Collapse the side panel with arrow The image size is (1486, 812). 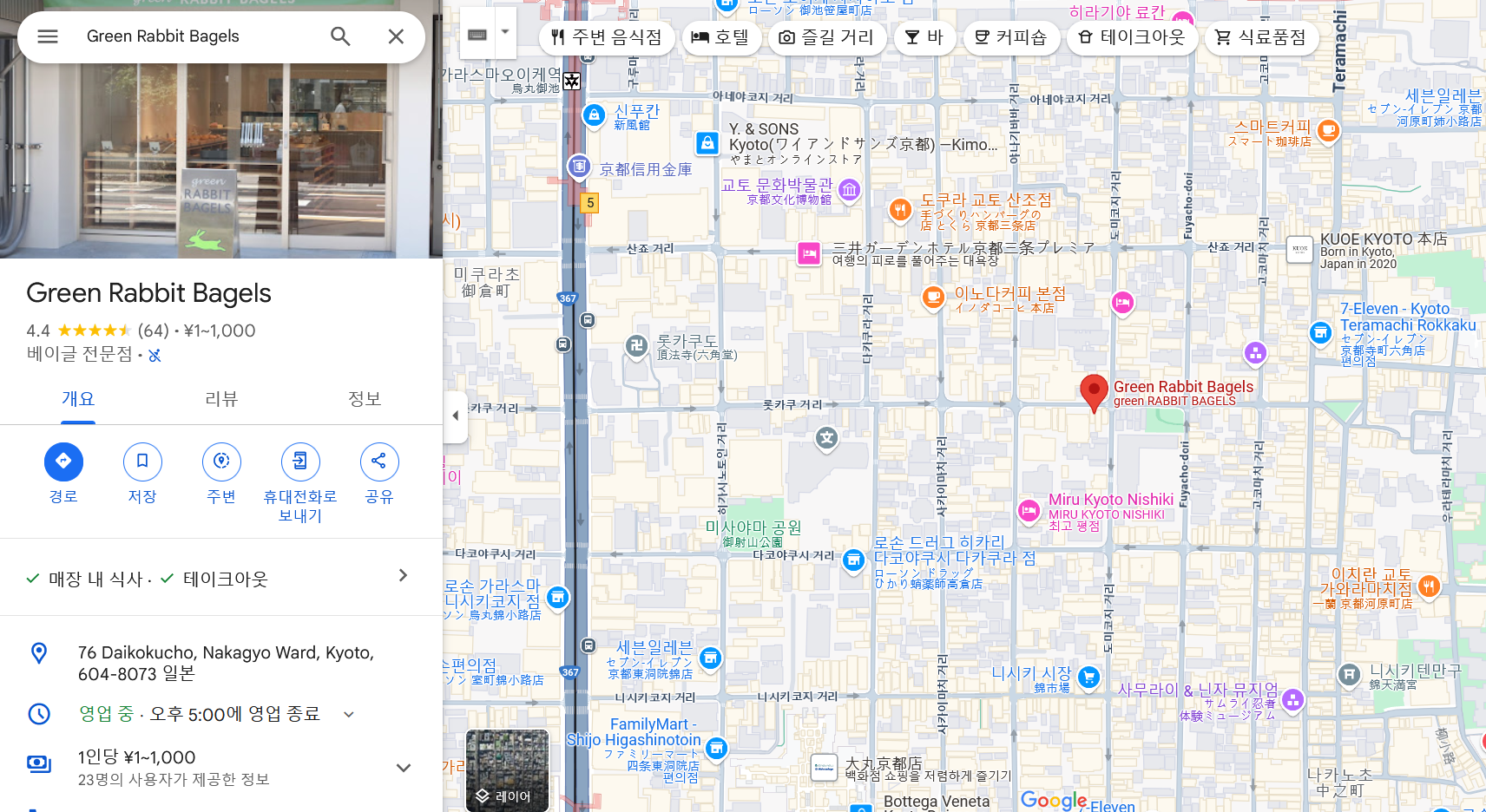click(455, 416)
